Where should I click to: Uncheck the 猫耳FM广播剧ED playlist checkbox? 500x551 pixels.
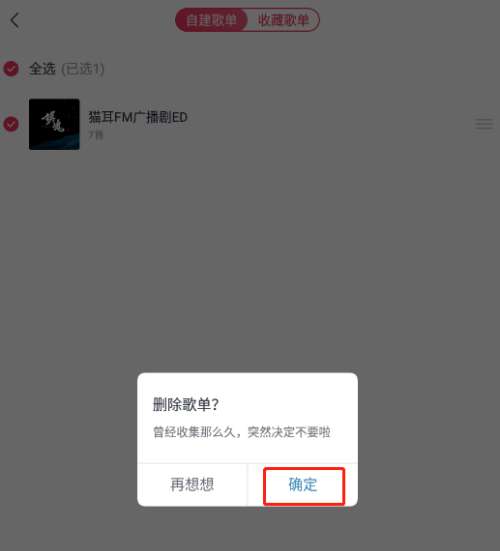pos(11,124)
